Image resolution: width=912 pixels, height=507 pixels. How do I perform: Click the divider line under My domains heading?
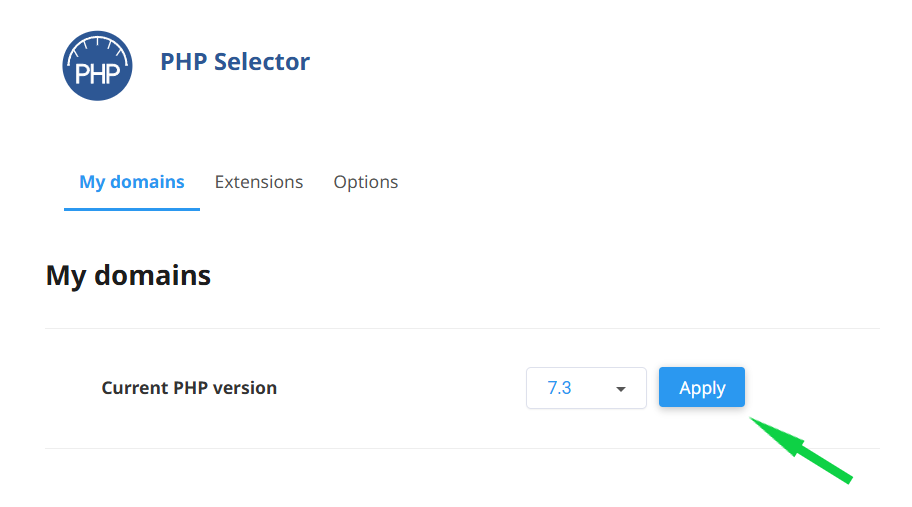[462, 329]
